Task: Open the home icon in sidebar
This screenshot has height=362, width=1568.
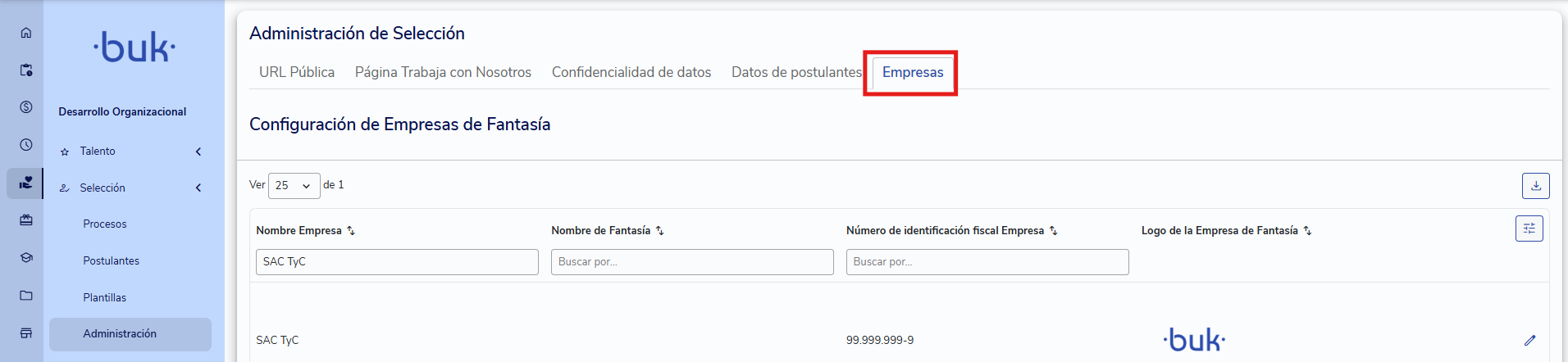Action: click(26, 33)
